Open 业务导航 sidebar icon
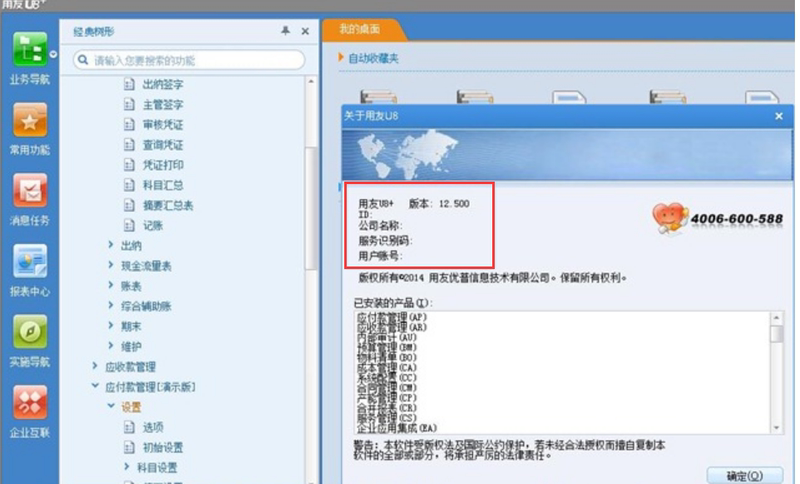The image size is (800, 484). (30, 49)
